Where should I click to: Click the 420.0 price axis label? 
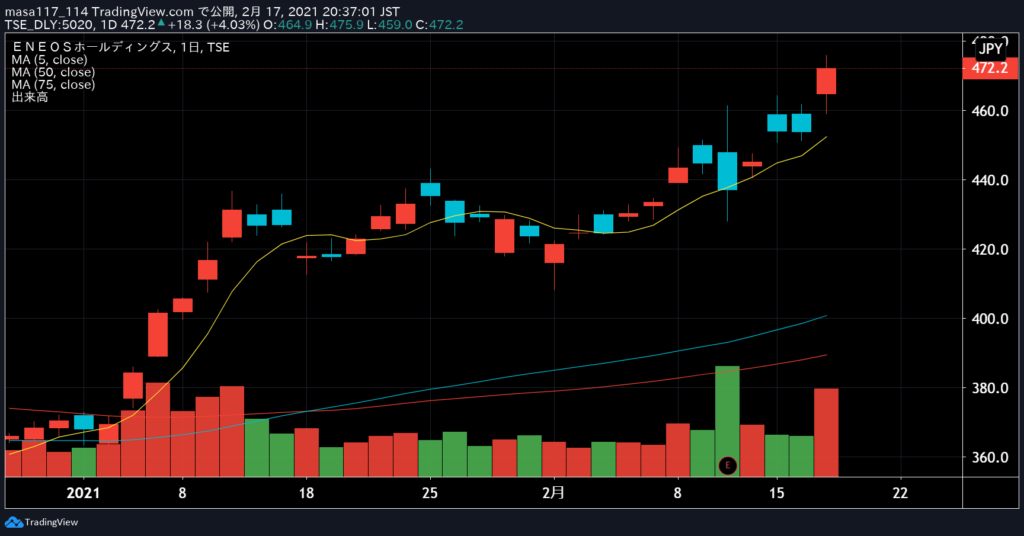[990, 249]
